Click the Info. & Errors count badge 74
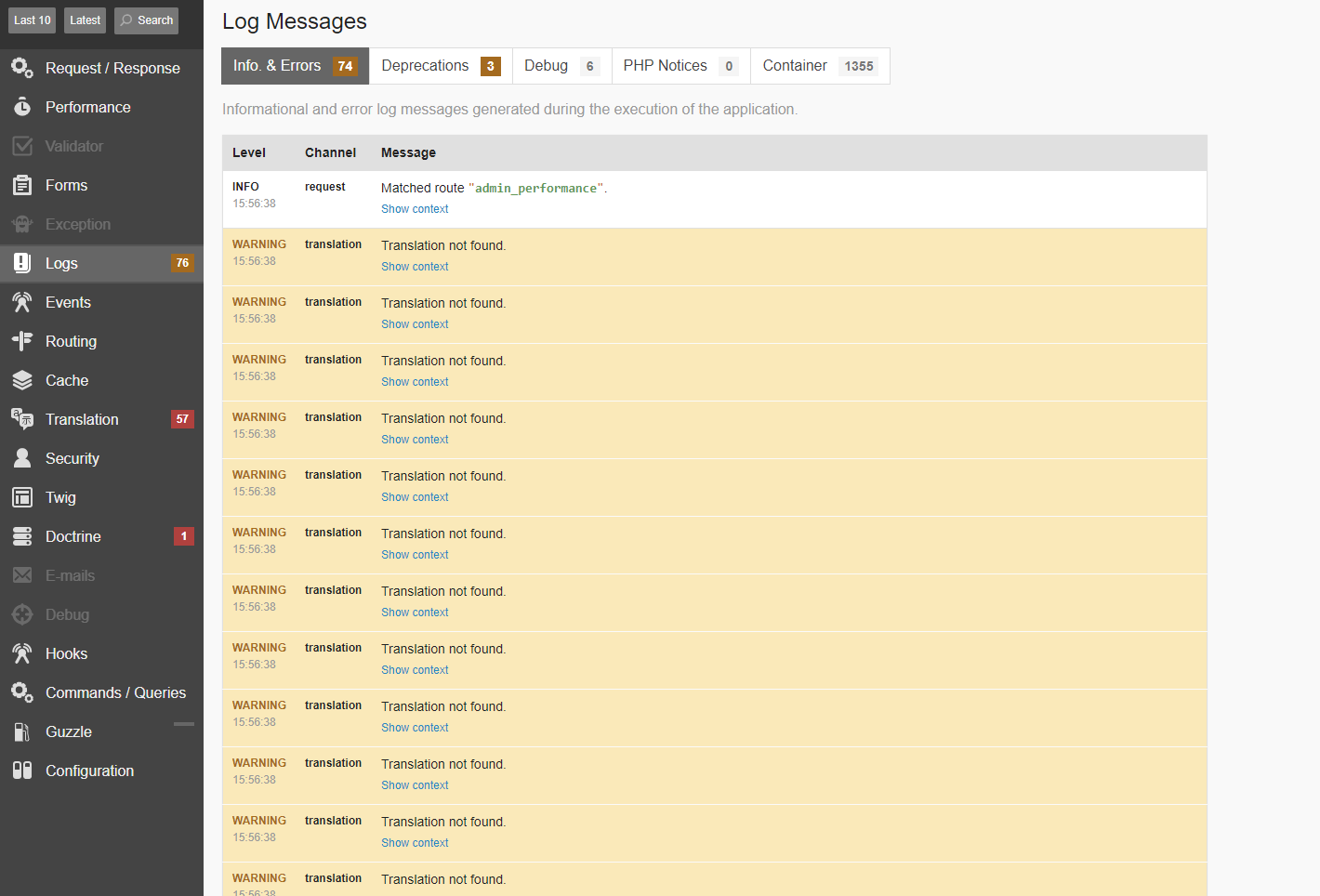Screen dimensions: 1320x896 (x=345, y=66)
